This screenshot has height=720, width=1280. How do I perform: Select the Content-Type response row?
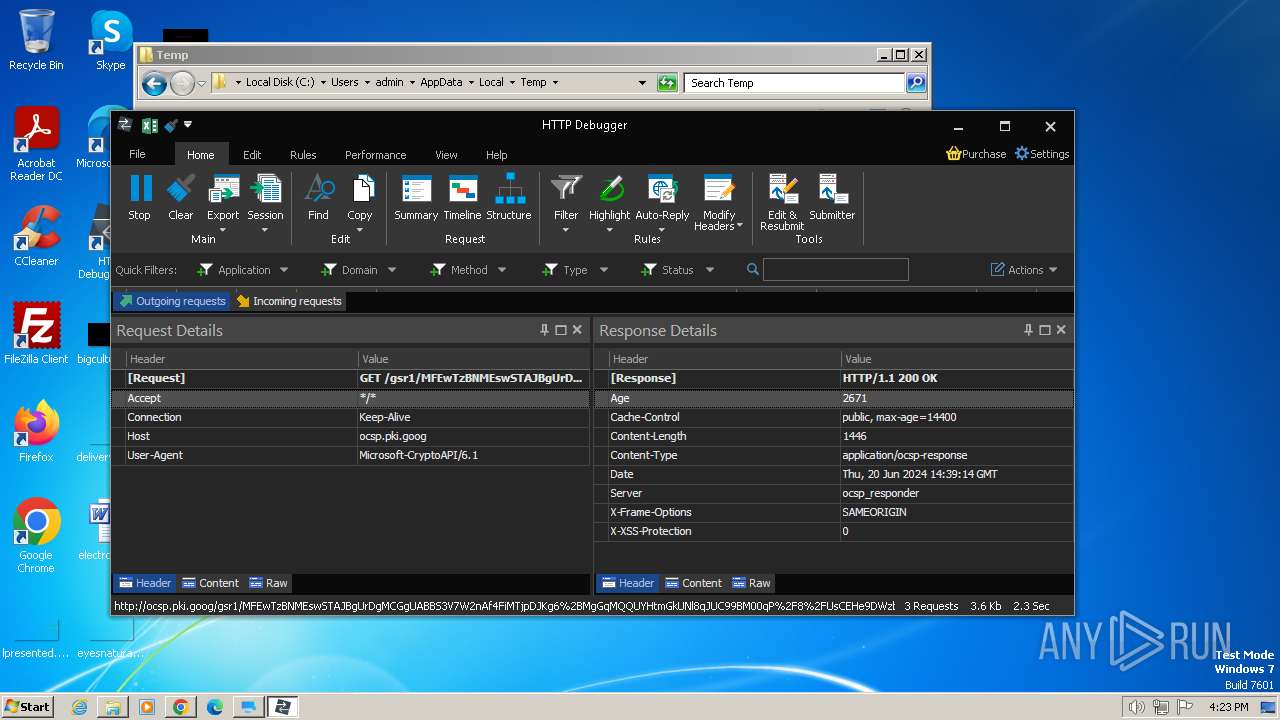click(x=834, y=455)
